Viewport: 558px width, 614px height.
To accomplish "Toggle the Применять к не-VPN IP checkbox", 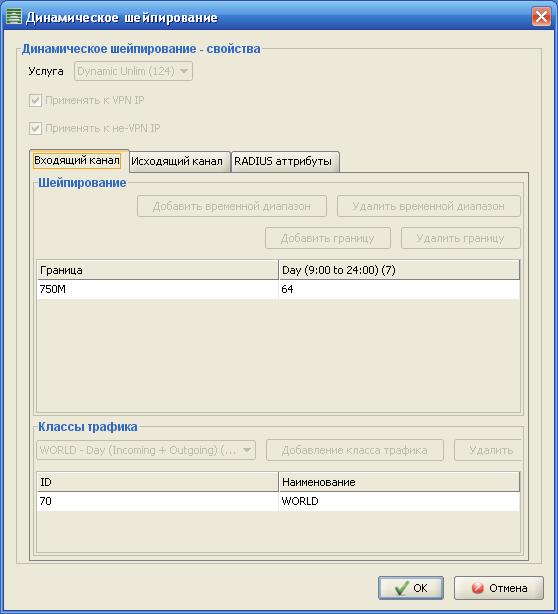I will pos(35,128).
